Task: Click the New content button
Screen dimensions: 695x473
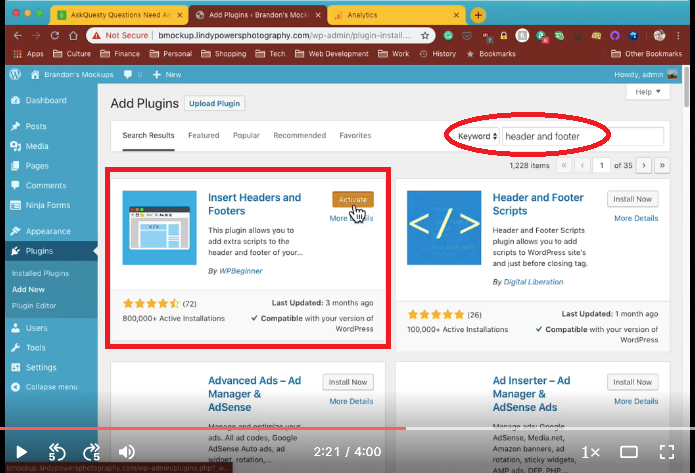Action: point(167,74)
